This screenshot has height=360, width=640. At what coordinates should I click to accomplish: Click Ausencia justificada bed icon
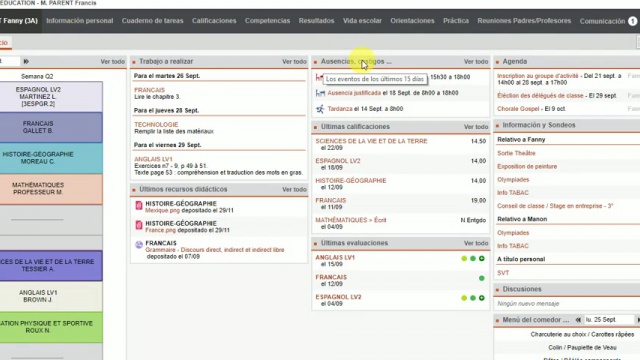[x=320, y=93]
